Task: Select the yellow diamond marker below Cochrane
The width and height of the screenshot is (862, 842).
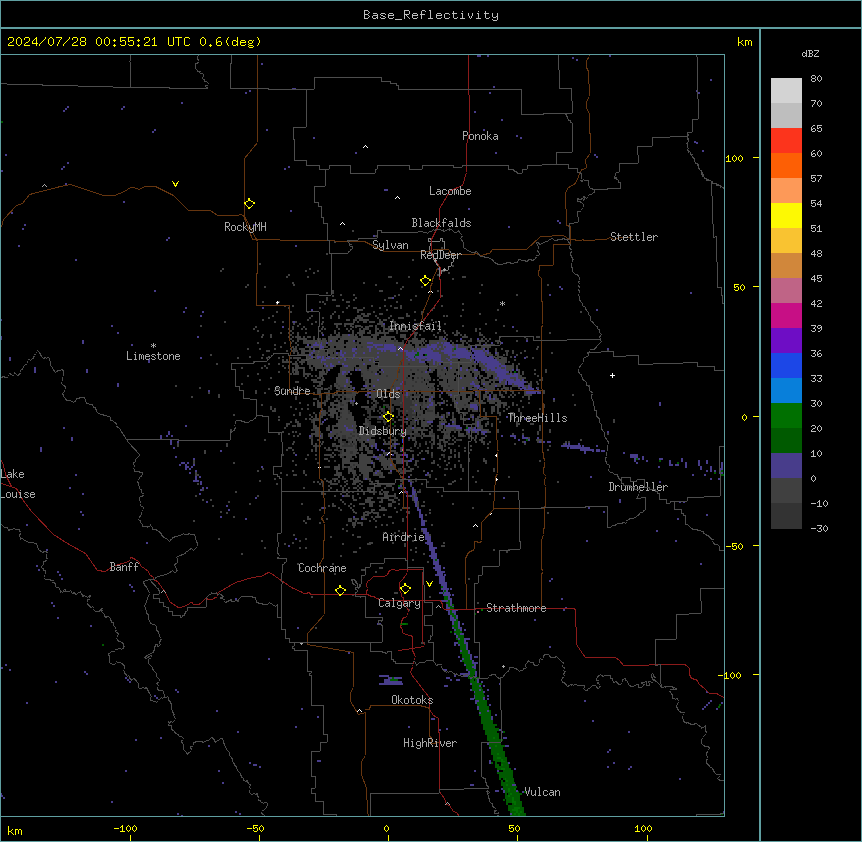Action: pos(340,590)
